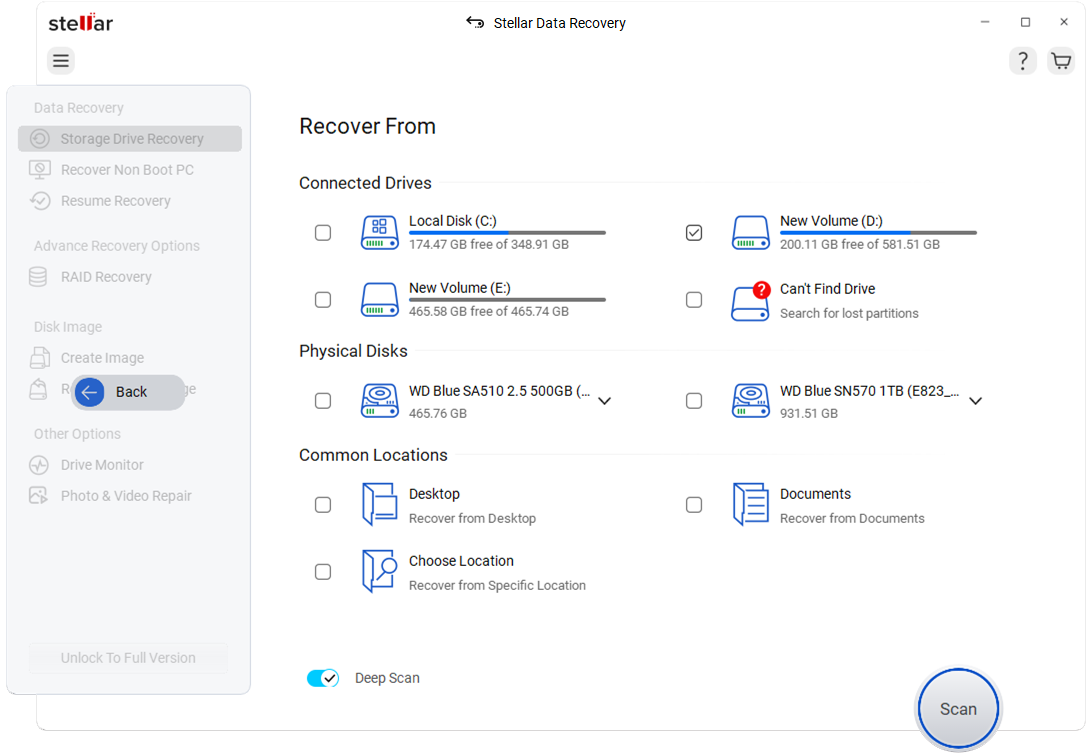Check the Can't Find Drive checkbox
The height and width of the screenshot is (754, 1092).
(694, 300)
